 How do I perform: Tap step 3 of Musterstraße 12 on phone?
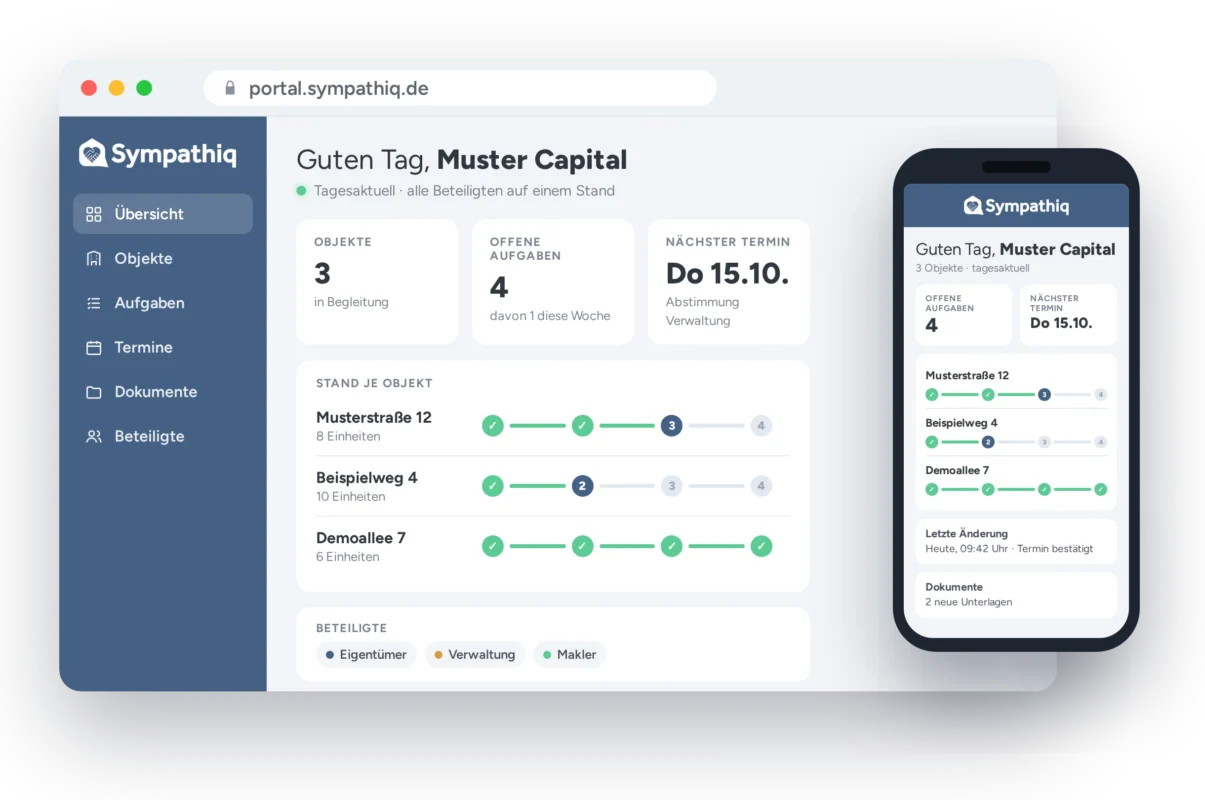click(x=1044, y=395)
